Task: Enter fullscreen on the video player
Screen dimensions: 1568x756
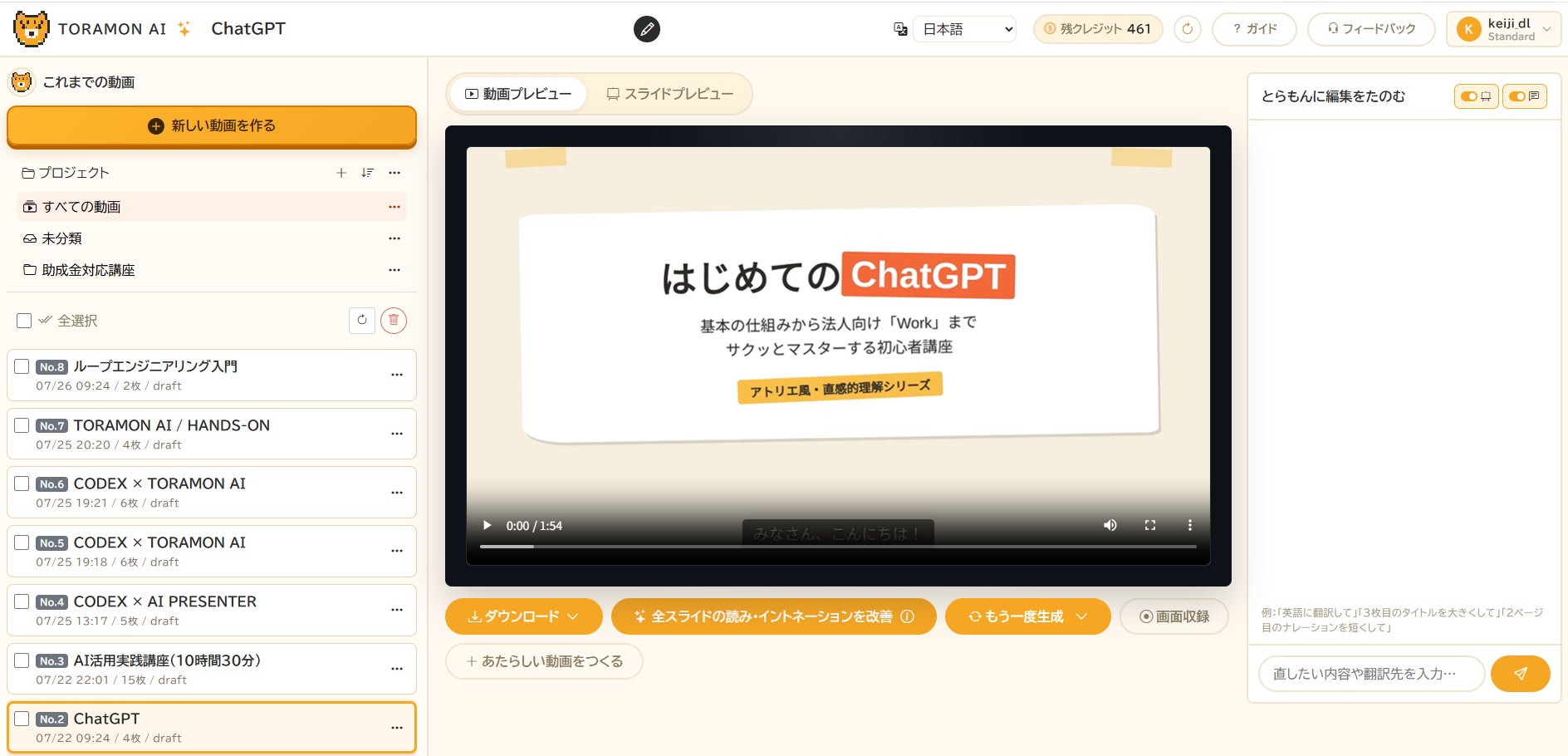Action: click(1150, 525)
